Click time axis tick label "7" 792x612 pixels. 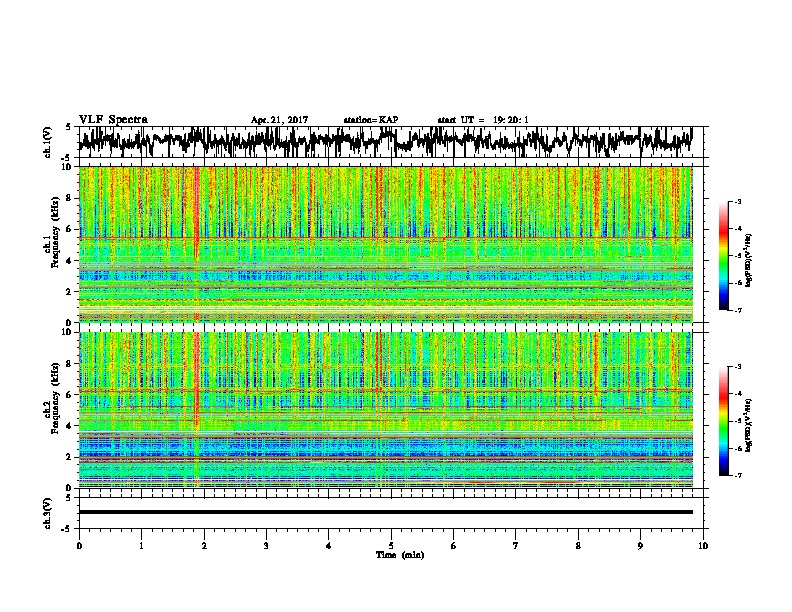pos(516,545)
